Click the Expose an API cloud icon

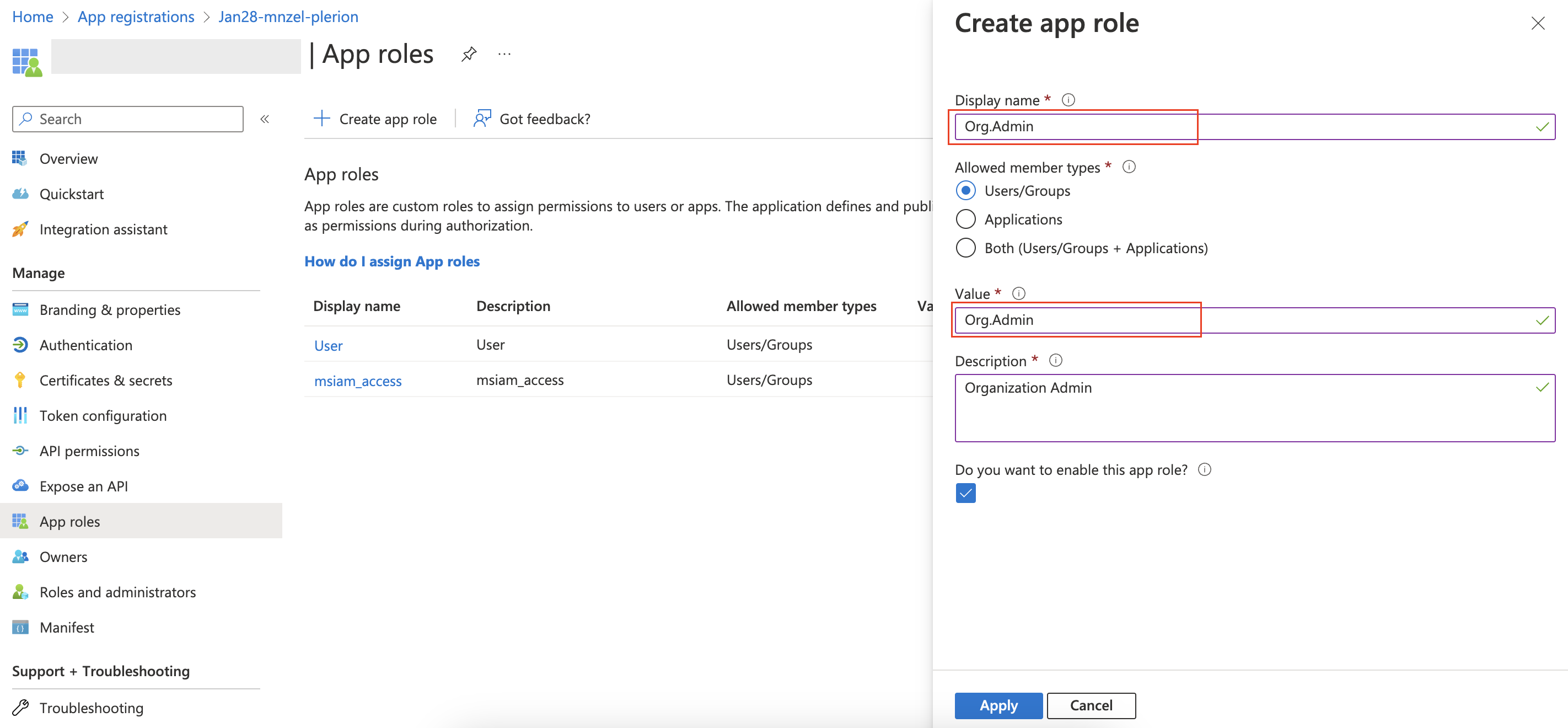pyautogui.click(x=20, y=486)
